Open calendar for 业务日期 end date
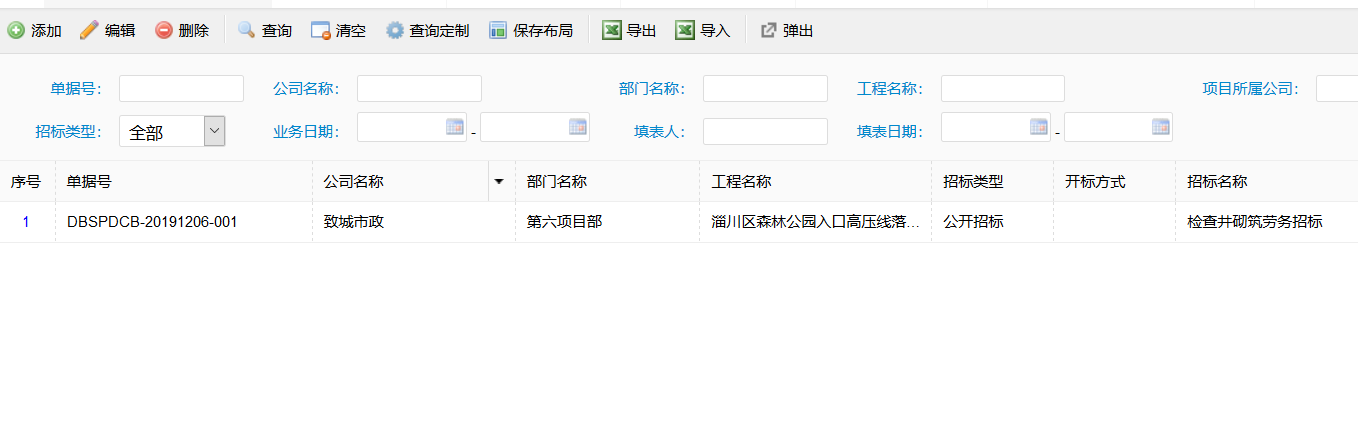The height and width of the screenshot is (425, 1358). (578, 127)
